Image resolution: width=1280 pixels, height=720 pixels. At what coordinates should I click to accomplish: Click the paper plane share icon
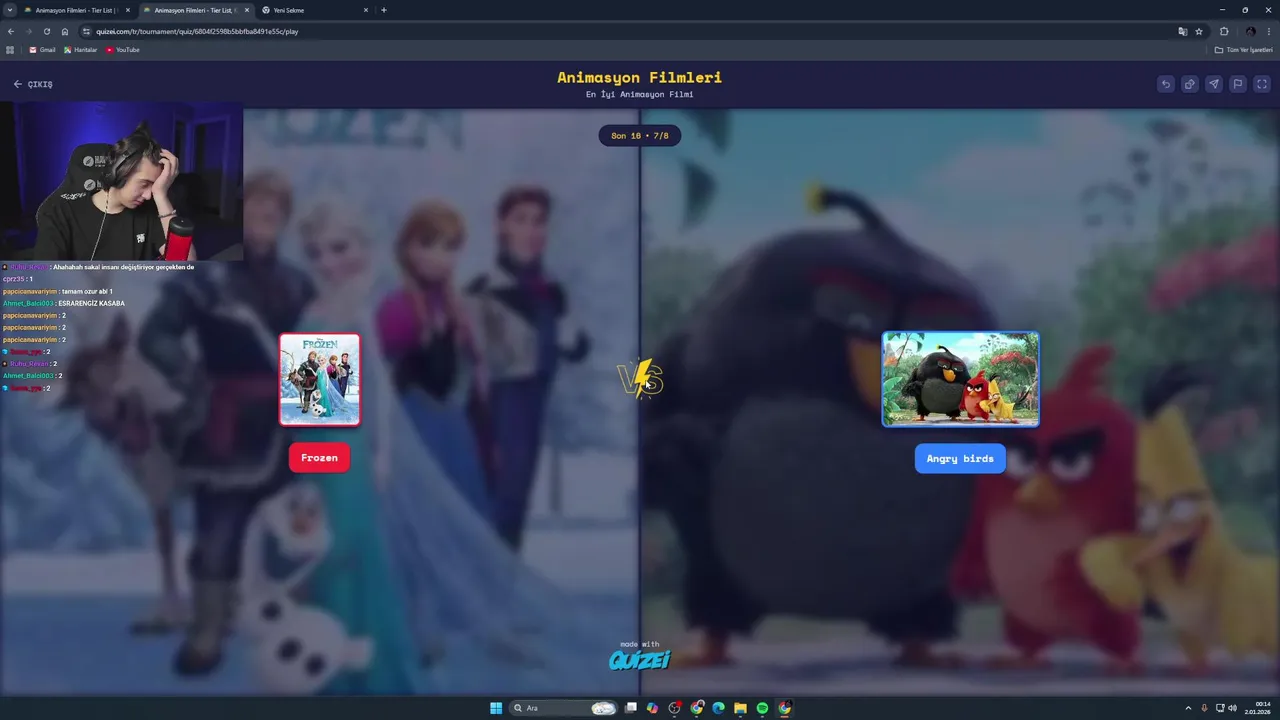[1213, 84]
